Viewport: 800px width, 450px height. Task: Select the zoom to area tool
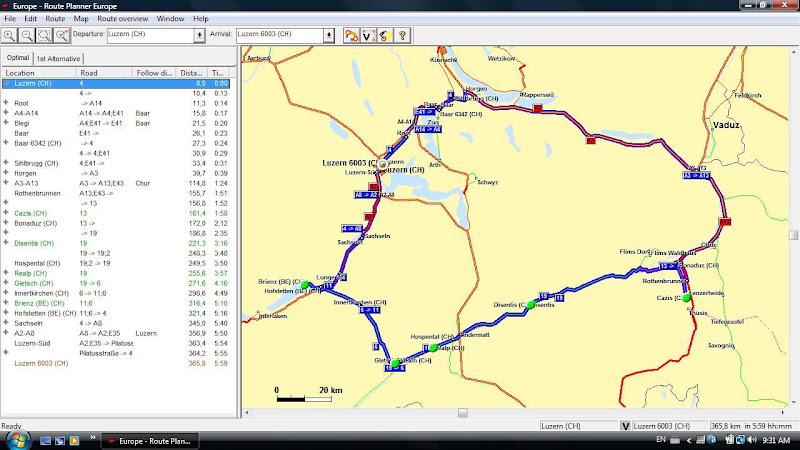(44, 35)
